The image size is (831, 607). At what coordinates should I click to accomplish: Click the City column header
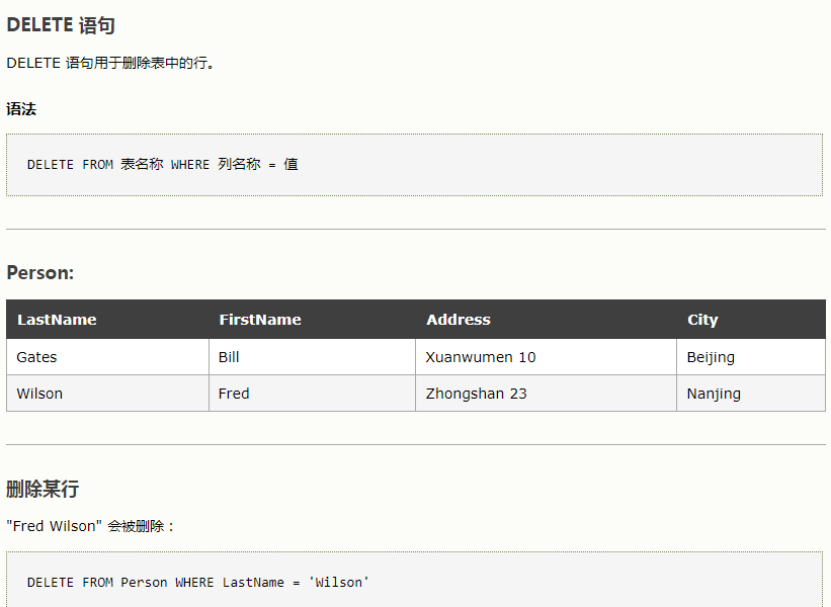pyautogui.click(x=751, y=319)
